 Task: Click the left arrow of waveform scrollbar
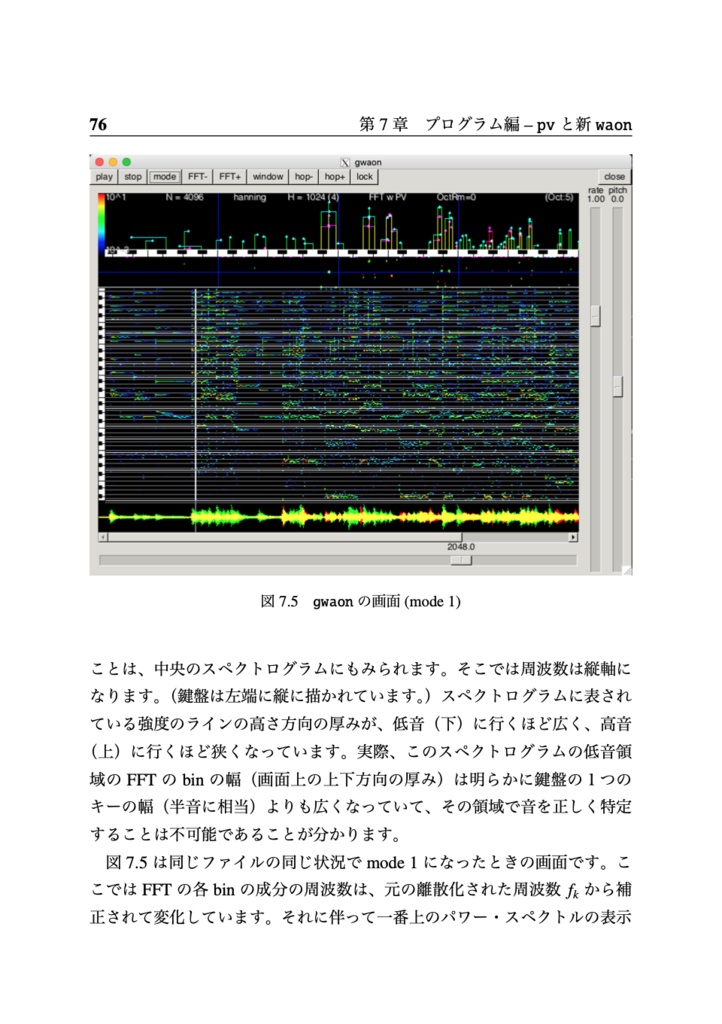tap(102, 537)
